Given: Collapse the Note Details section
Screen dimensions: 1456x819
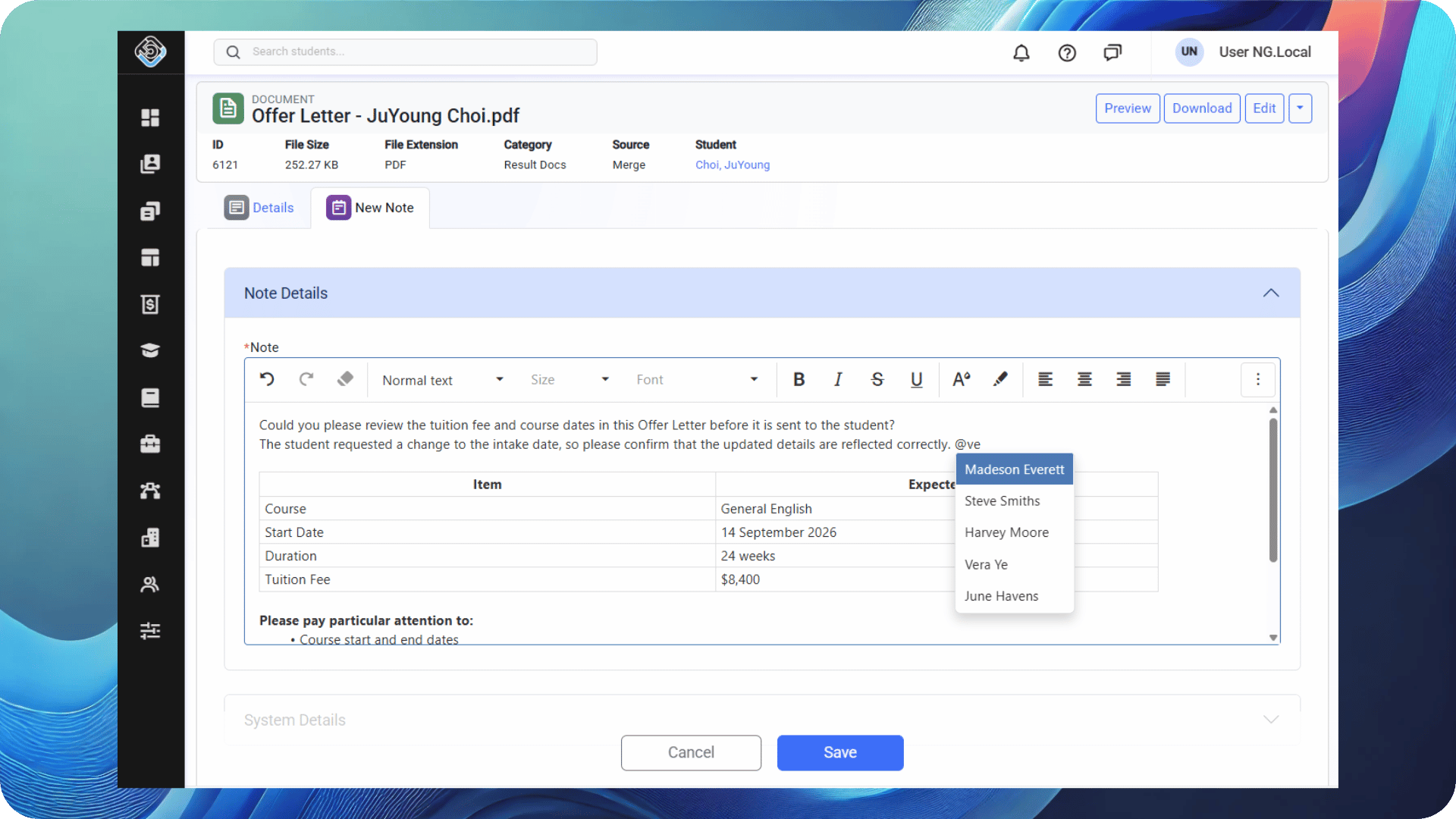Looking at the screenshot, I should pos(1271,293).
